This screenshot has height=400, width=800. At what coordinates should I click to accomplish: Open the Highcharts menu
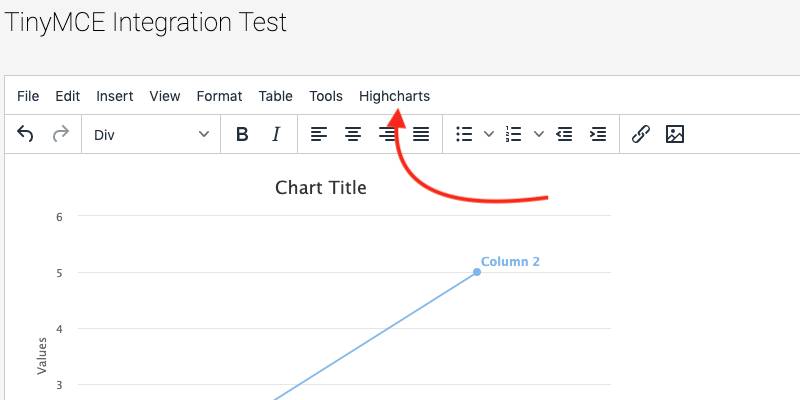coord(394,96)
